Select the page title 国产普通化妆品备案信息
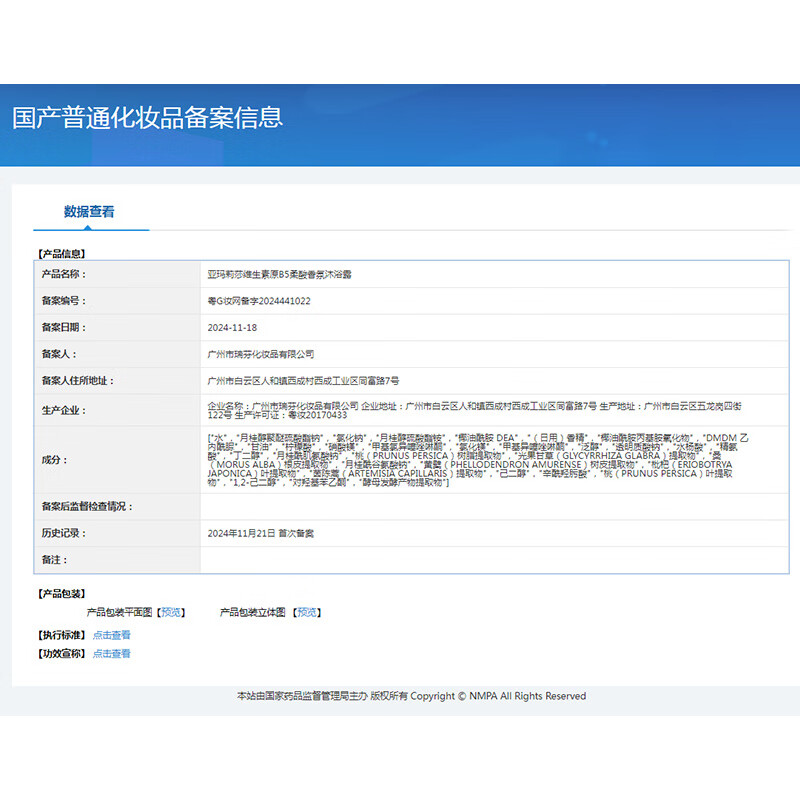This screenshot has width=800, height=800. pyautogui.click(x=146, y=117)
